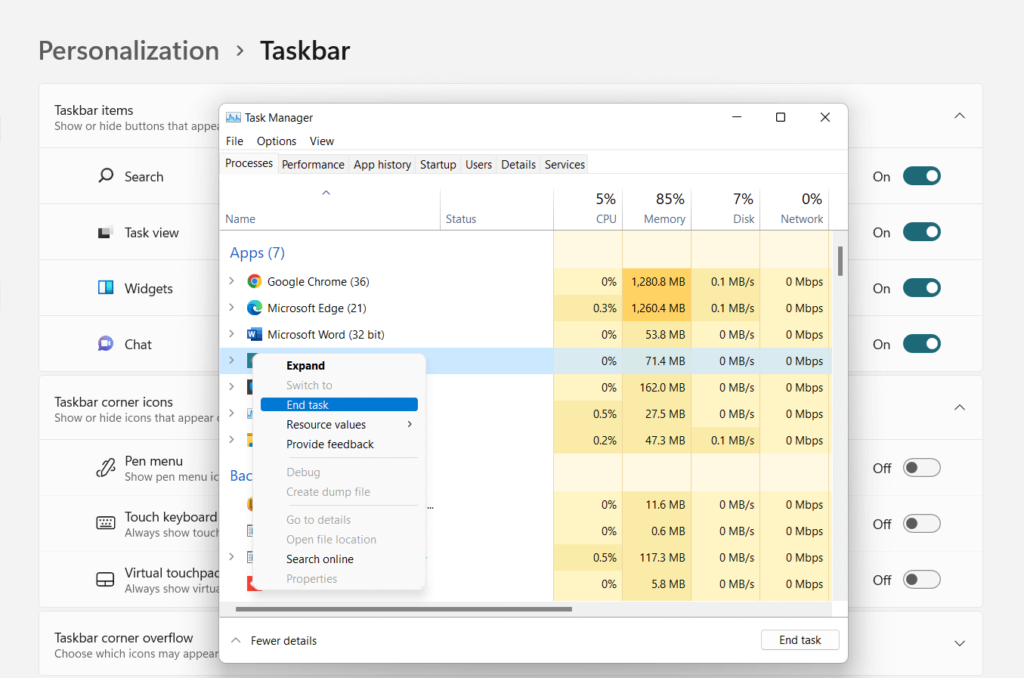Sort processes by the Memory column
The image size is (1024, 678).
click(657, 208)
